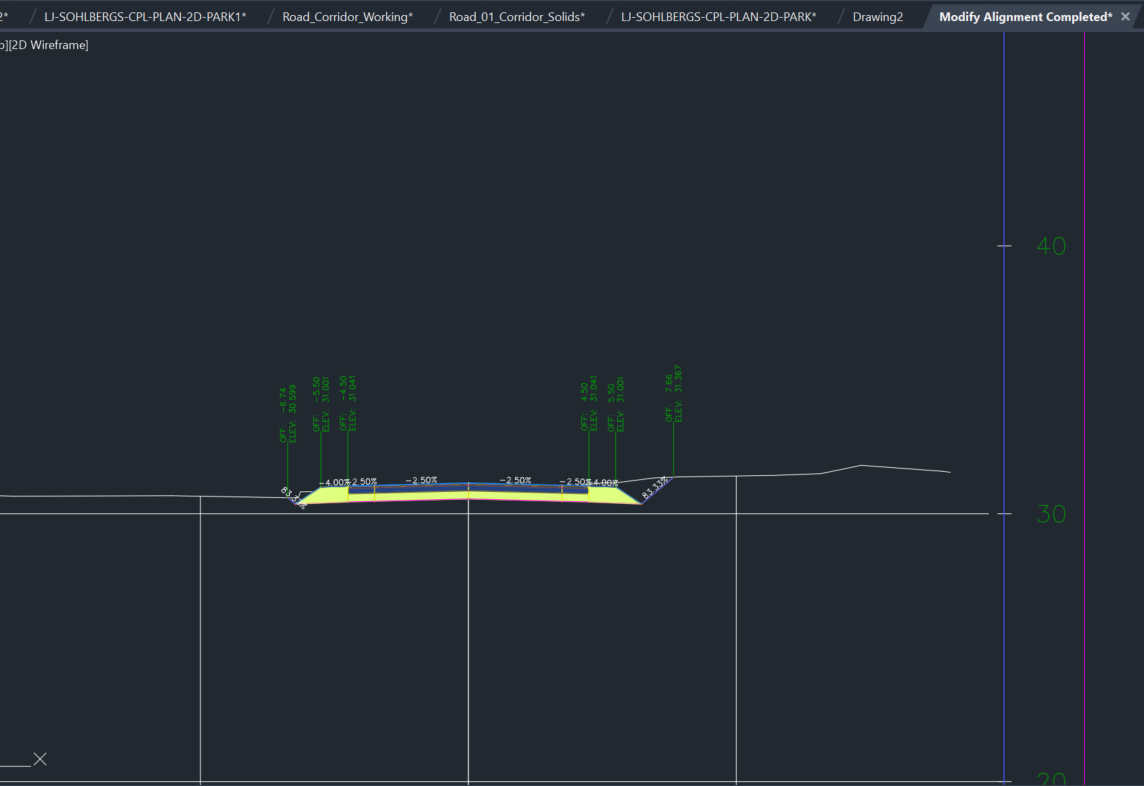Select the OFF 4.50 ELEV 31.041 label
This screenshot has height=786, width=1144.
[x=589, y=403]
